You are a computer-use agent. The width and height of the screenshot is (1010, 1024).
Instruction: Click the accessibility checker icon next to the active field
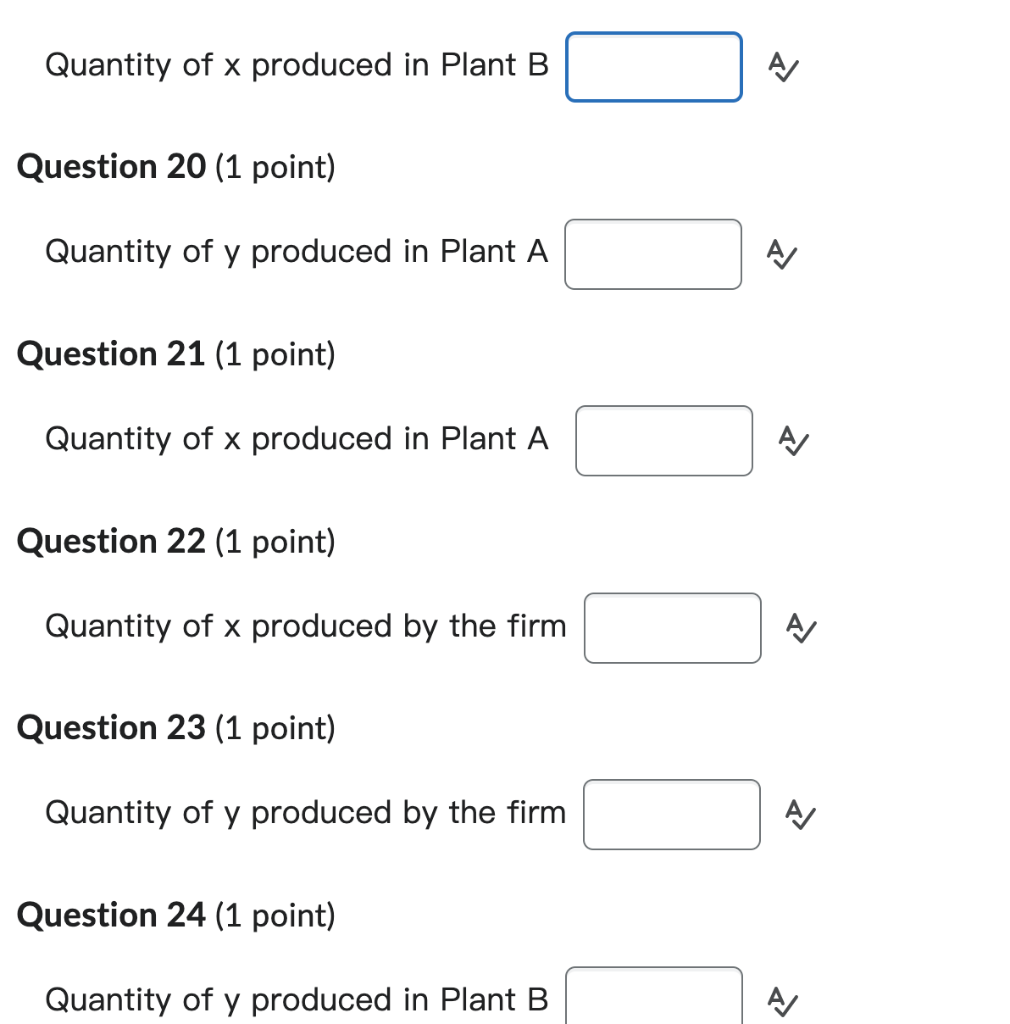782,67
